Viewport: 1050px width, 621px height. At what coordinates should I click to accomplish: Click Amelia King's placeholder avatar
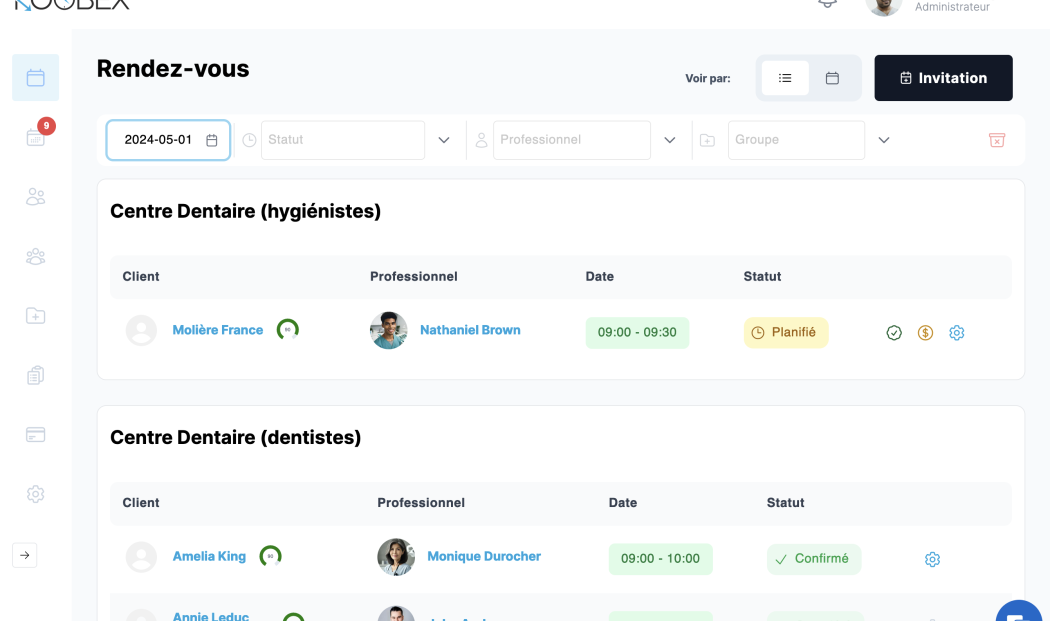(141, 557)
